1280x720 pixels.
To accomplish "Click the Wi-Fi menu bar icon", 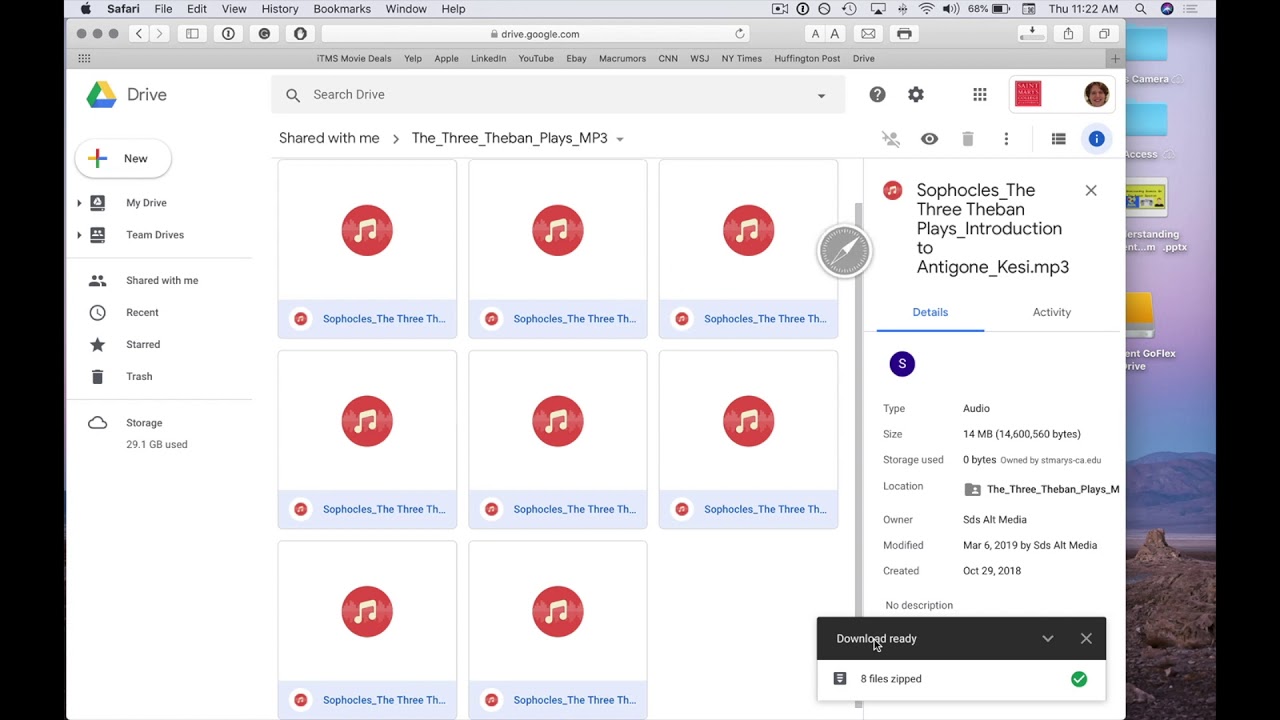I will pyautogui.click(x=926, y=9).
